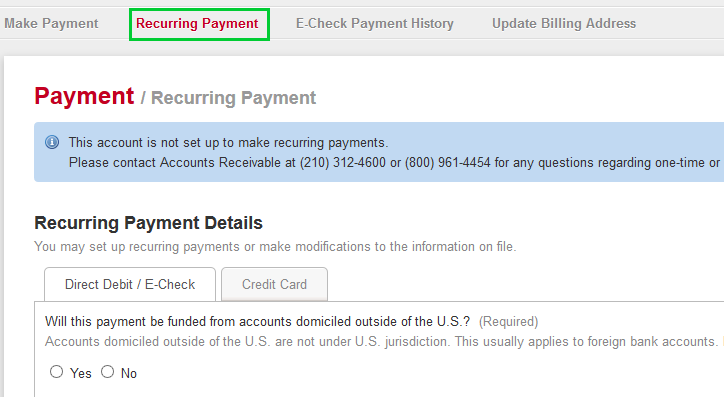The image size is (724, 397).
Task: Click the 'Yes' label text beside the radio
Action: (x=81, y=373)
